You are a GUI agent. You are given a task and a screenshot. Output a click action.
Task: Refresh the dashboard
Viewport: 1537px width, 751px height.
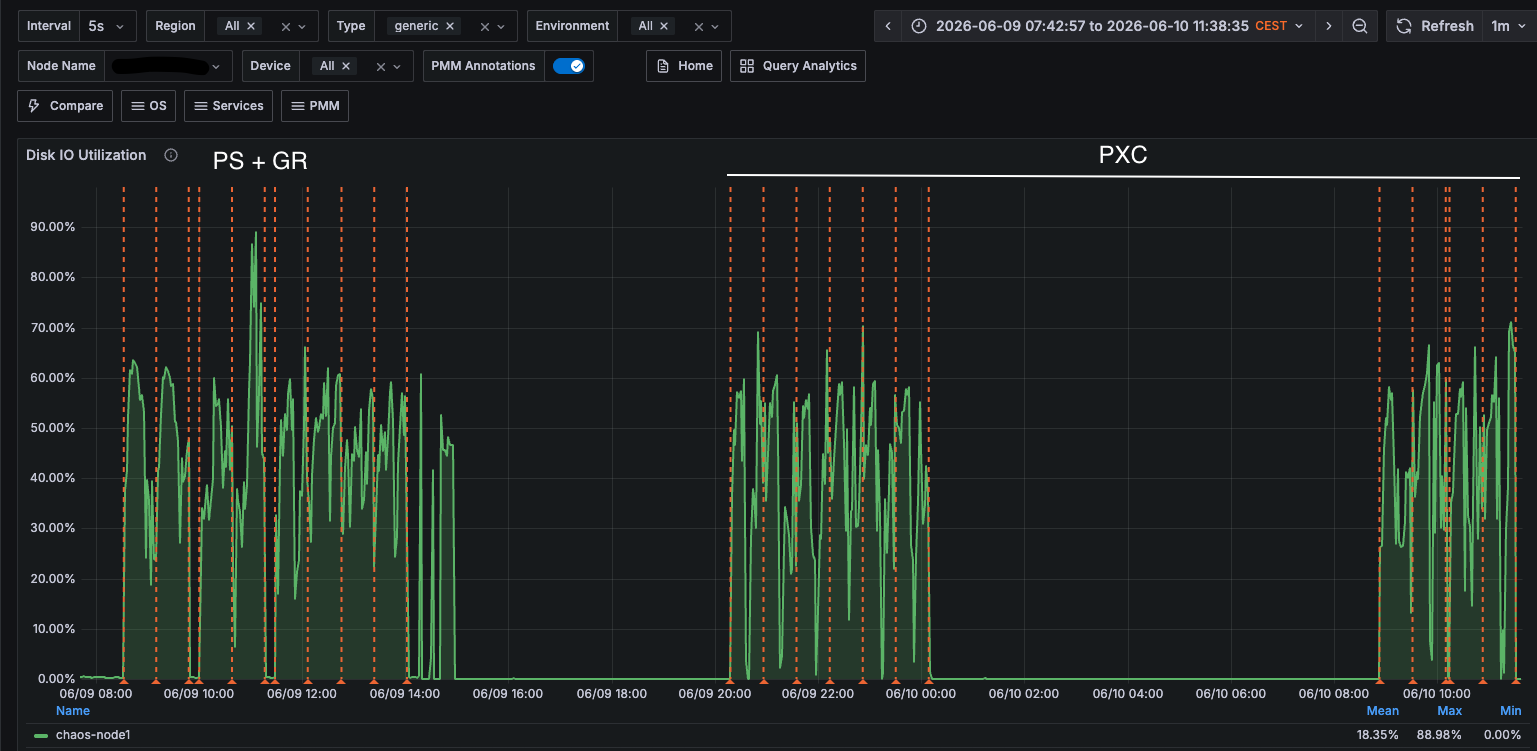(1434, 26)
